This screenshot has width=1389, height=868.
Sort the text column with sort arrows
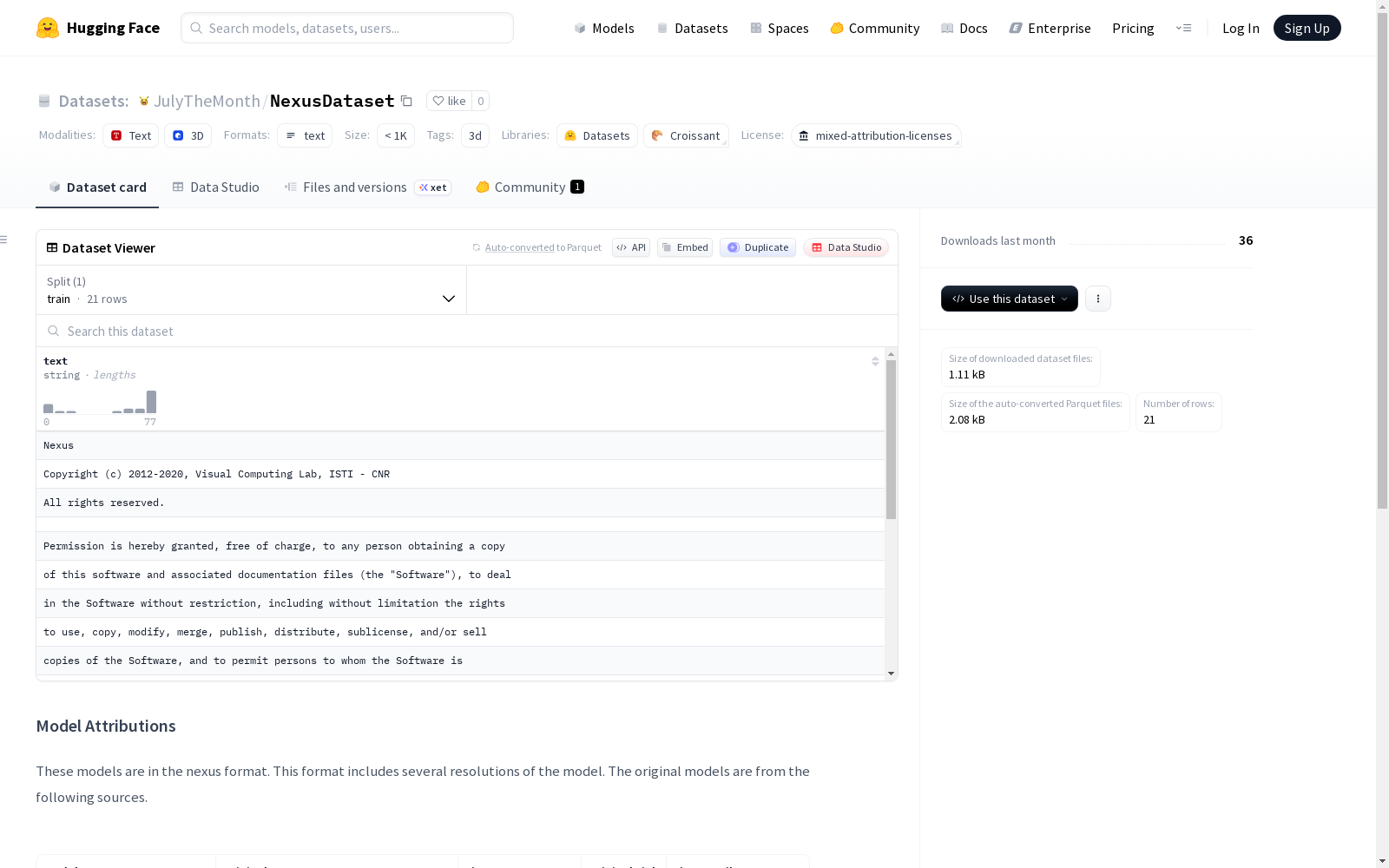click(x=875, y=361)
